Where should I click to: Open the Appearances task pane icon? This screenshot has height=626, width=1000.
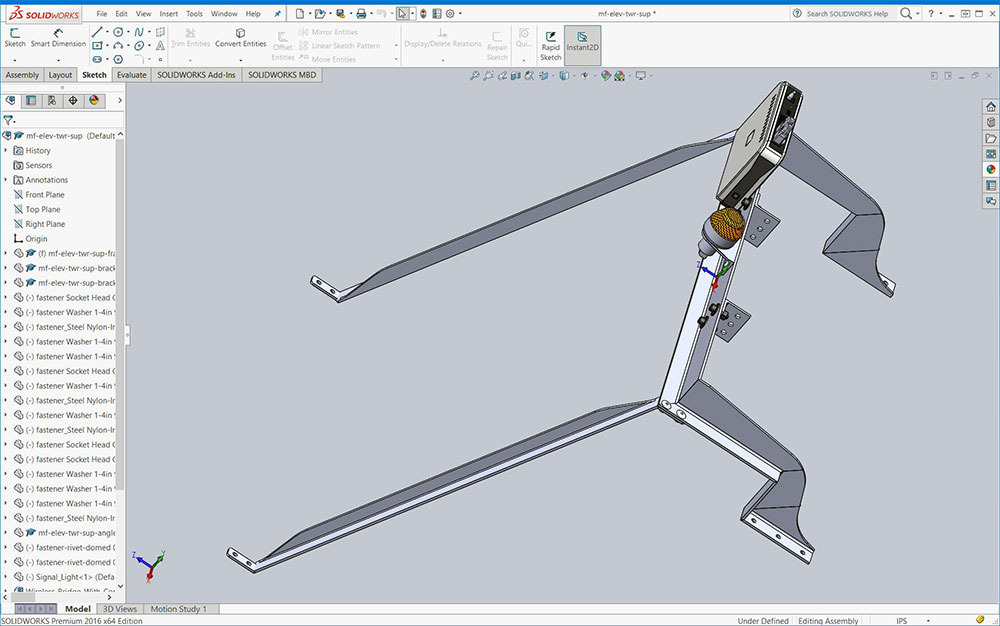tap(990, 169)
